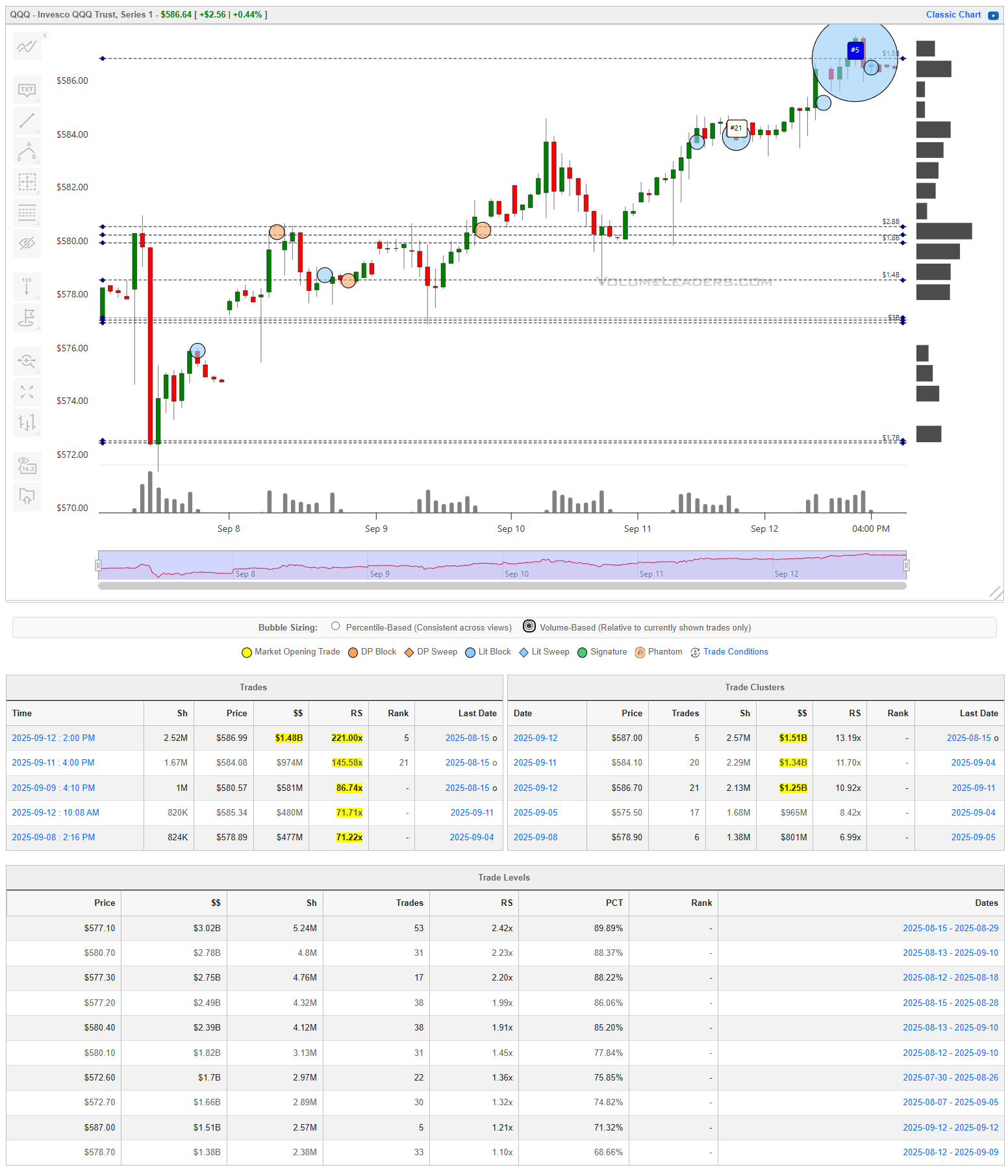This screenshot has height=1176, width=1008.
Task: Open cluster date 2025-09-05 link
Action: (x=535, y=812)
